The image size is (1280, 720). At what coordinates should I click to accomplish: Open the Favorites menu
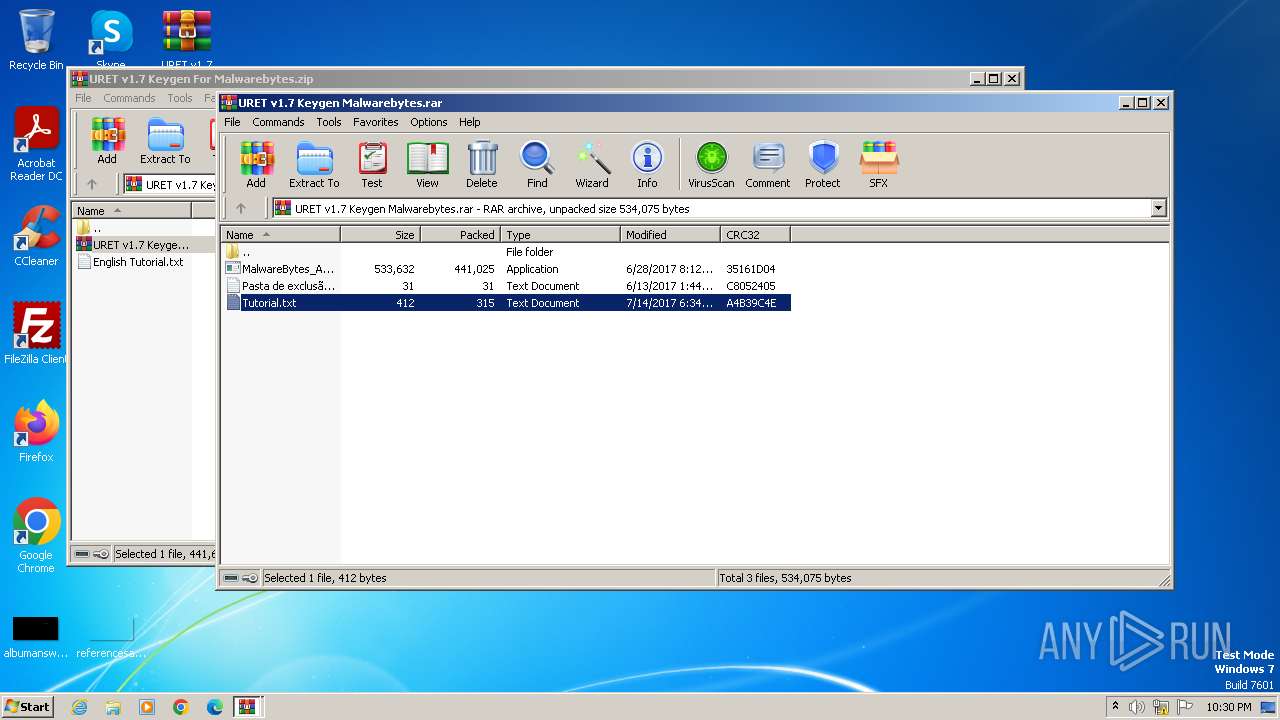[376, 122]
